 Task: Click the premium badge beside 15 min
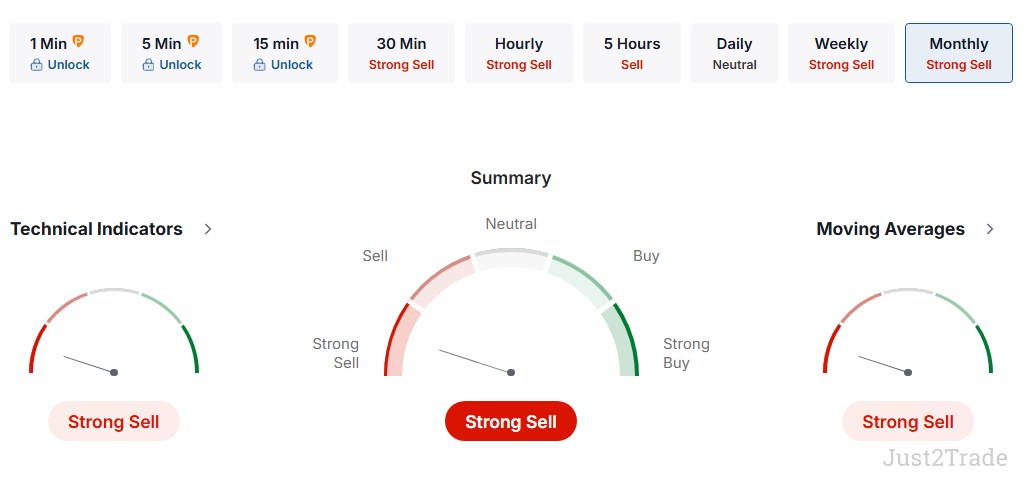click(310, 42)
